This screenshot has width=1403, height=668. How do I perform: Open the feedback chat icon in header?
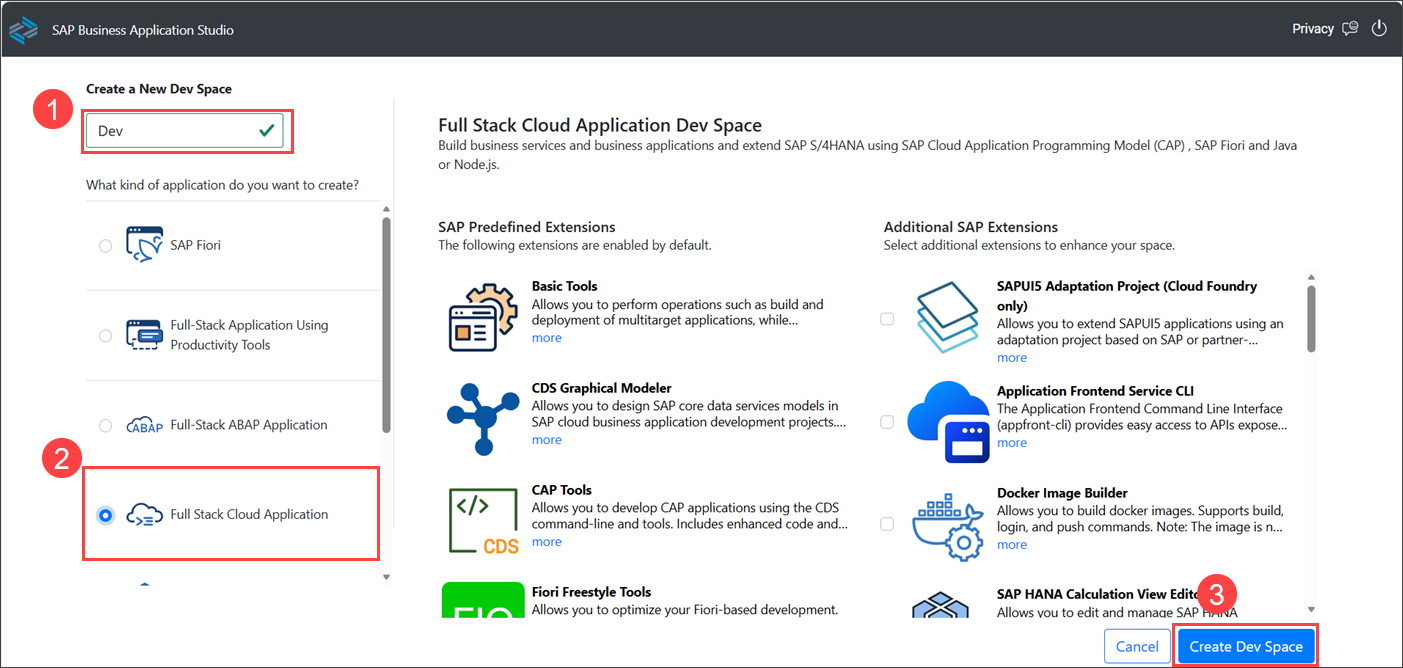pyautogui.click(x=1351, y=29)
